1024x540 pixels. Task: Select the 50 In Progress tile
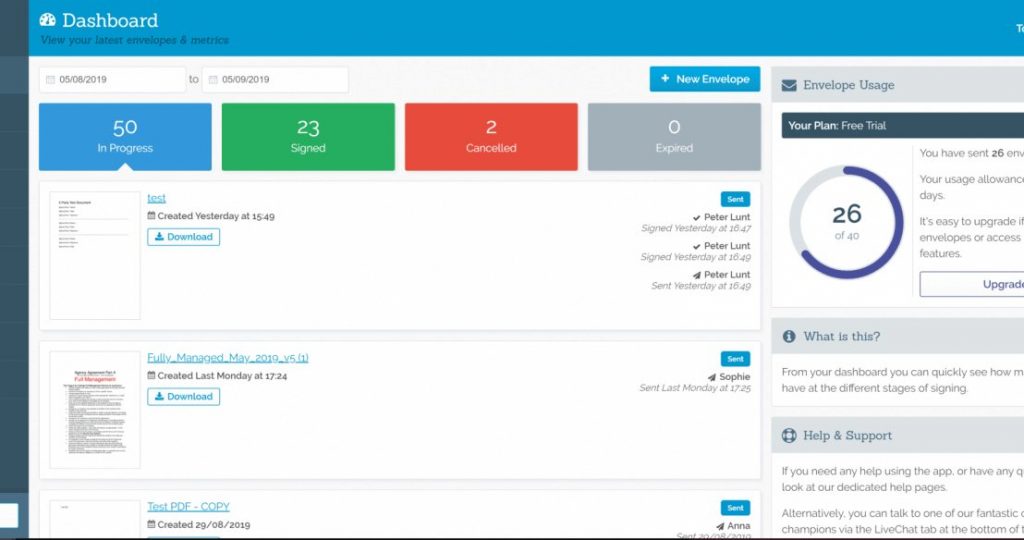pyautogui.click(x=125, y=136)
